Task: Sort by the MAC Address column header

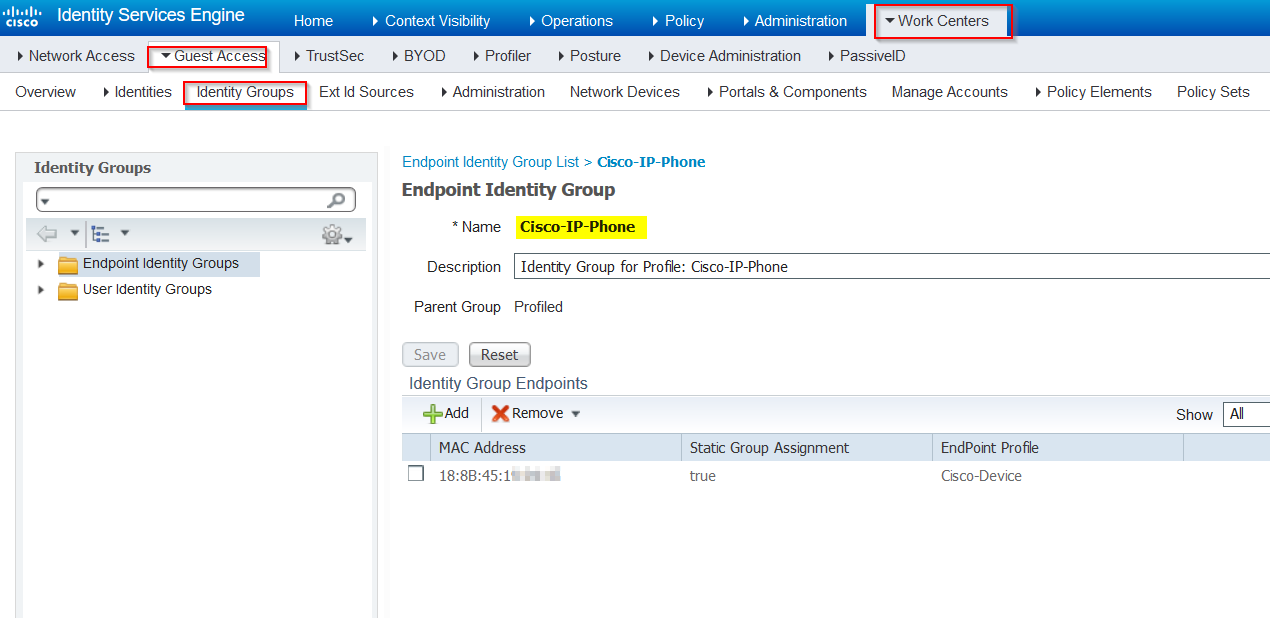Action: pos(482,448)
